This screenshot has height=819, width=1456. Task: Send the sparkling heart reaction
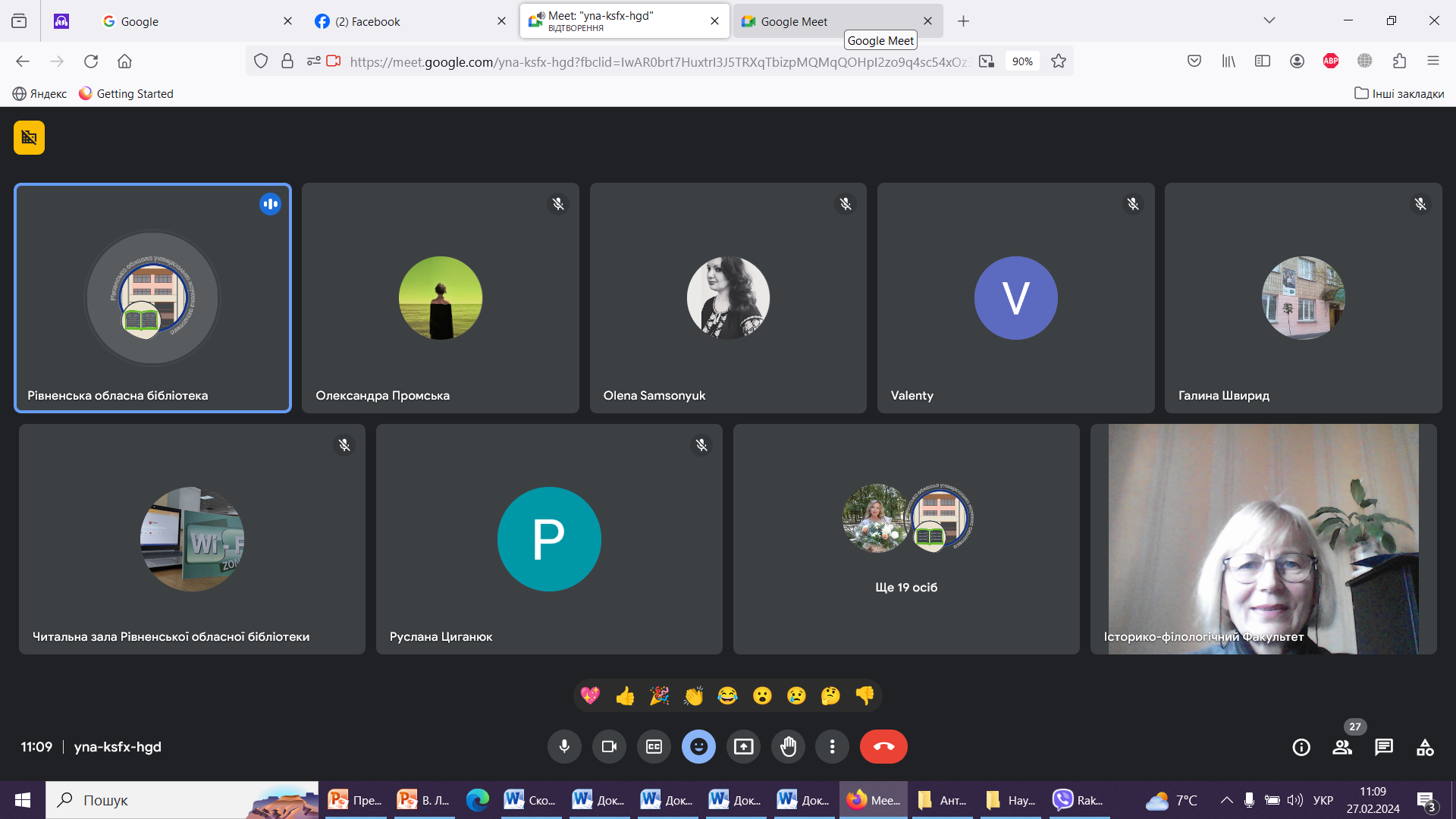point(590,695)
